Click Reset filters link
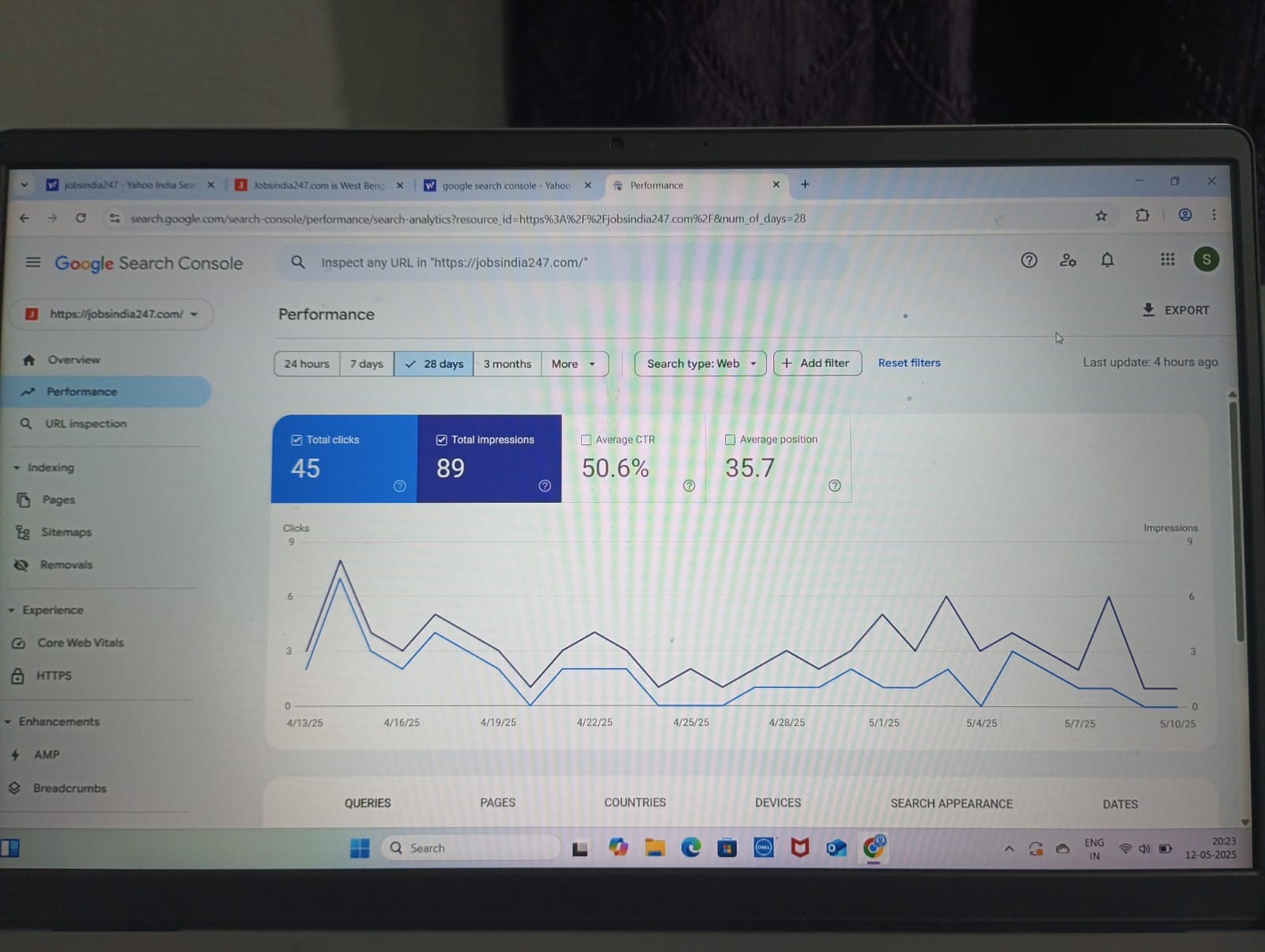Image resolution: width=1265 pixels, height=952 pixels. pyautogui.click(x=909, y=363)
